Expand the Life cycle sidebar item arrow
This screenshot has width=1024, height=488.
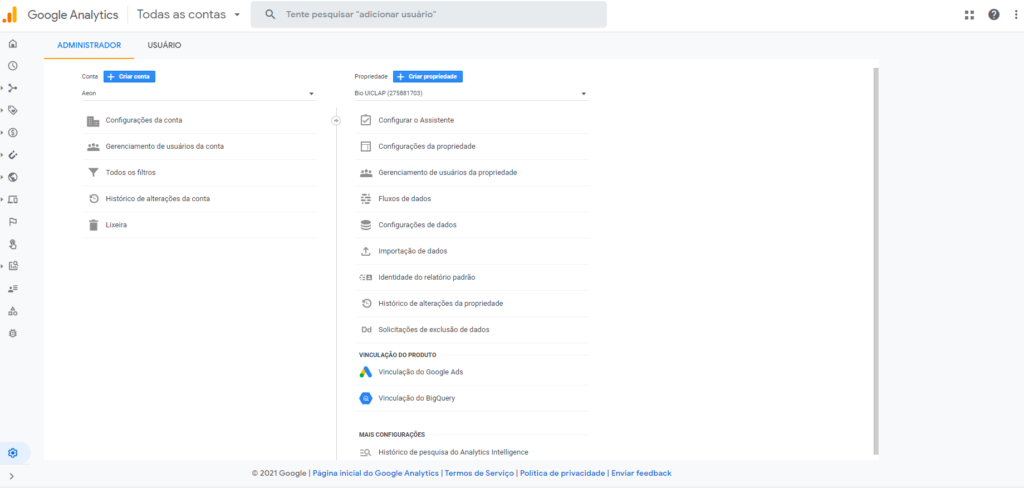[x=3, y=88]
